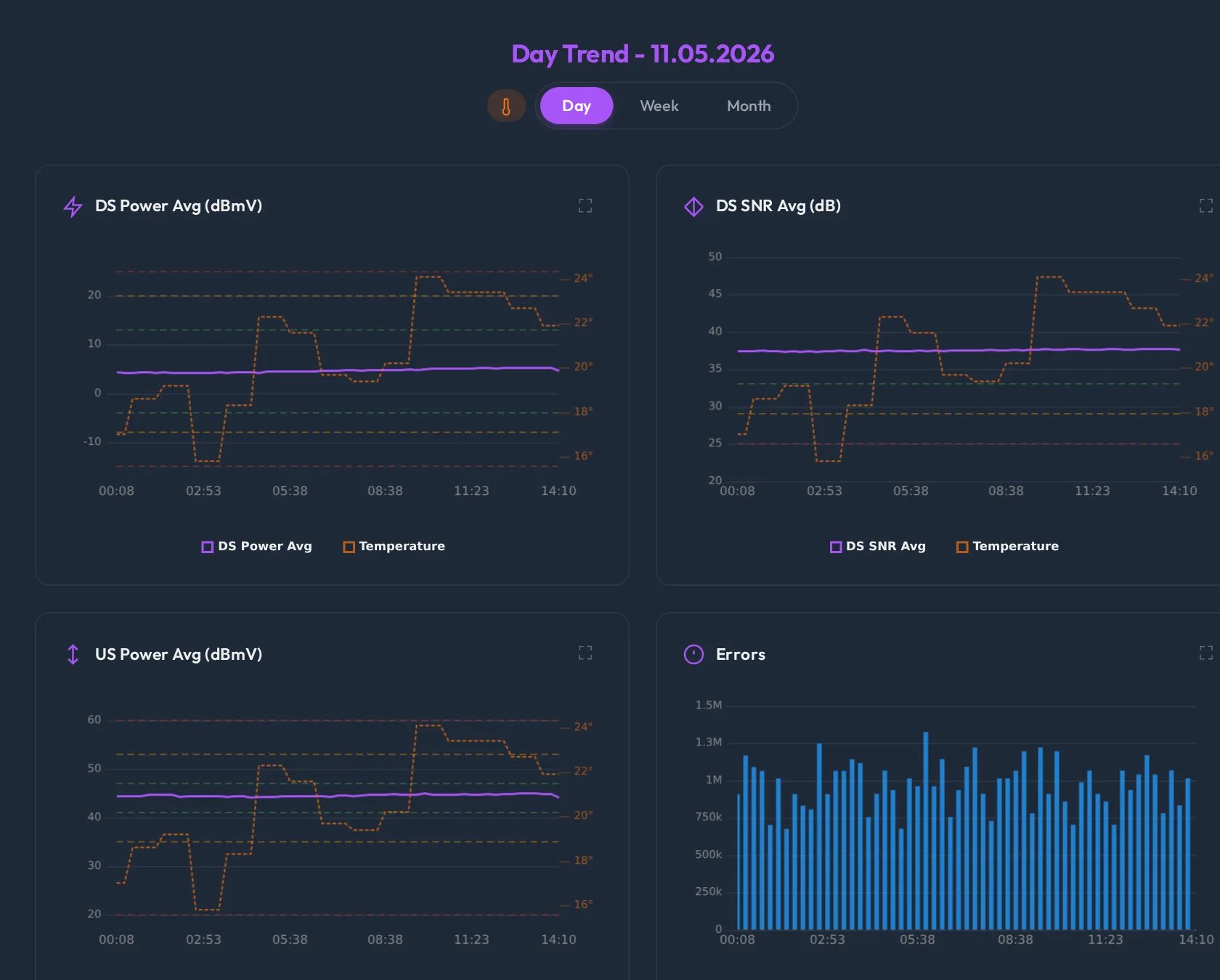Toggle the DS Power Avg legend series

[x=256, y=547]
